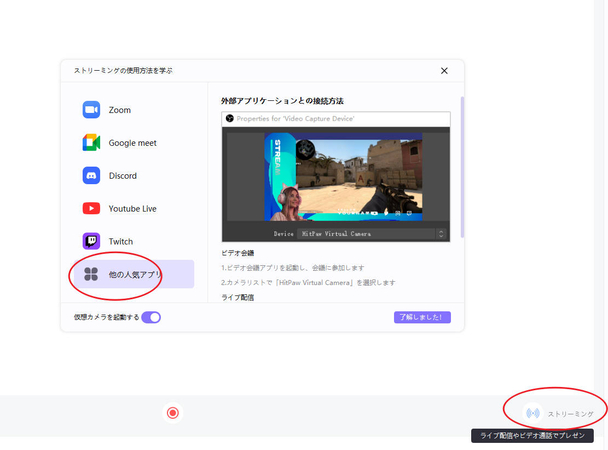Select the Zoom label in sidebar
Screen dimensions: 608x450
point(119,110)
